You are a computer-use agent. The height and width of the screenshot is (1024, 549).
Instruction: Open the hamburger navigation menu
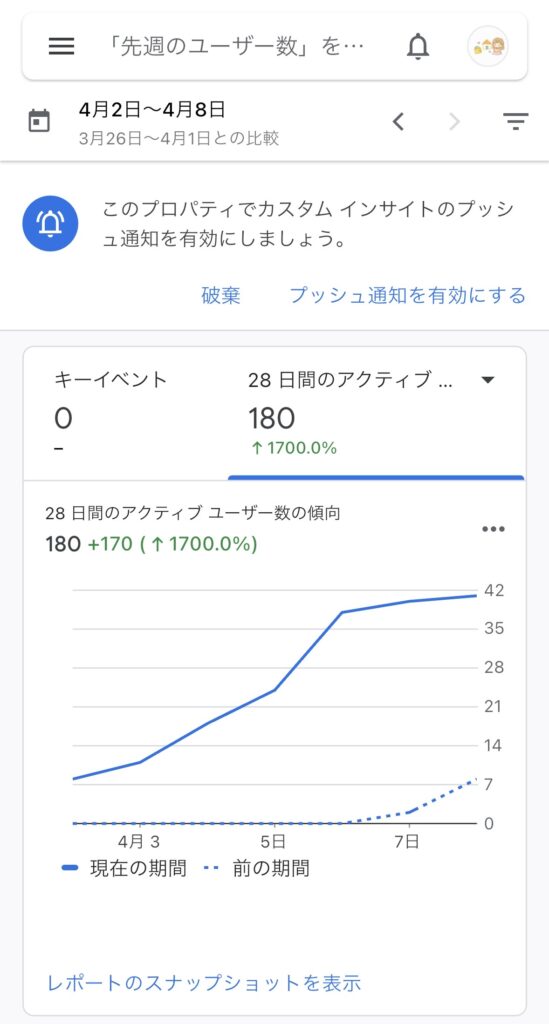(61, 46)
